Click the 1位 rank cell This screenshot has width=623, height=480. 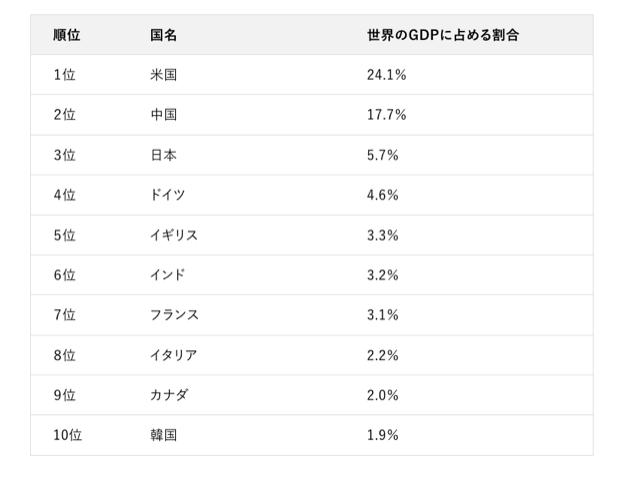click(64, 75)
